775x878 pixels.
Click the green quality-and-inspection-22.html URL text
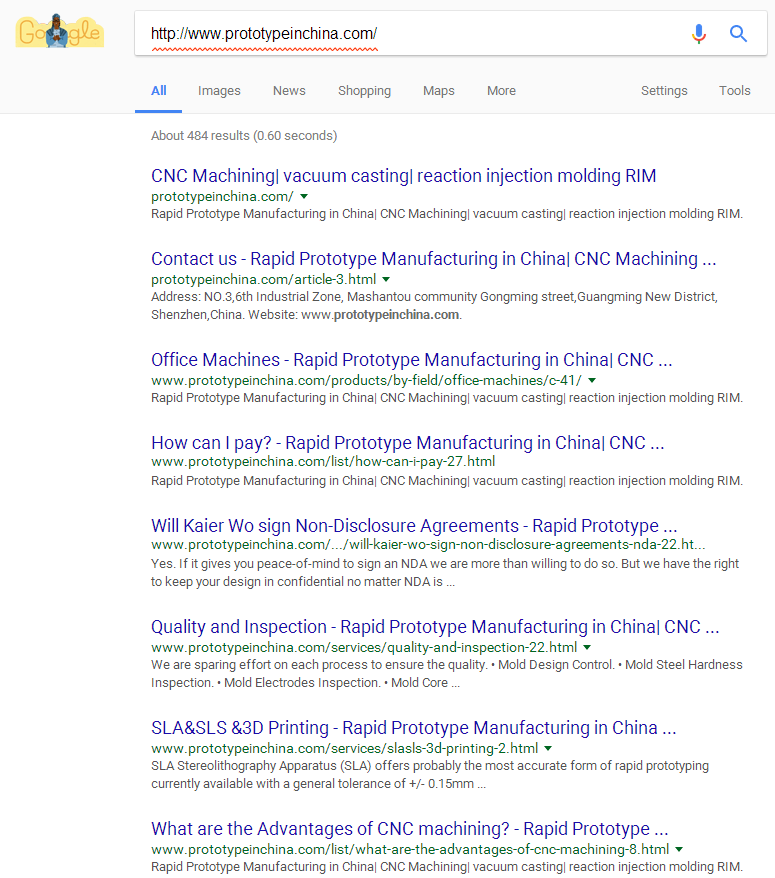364,647
